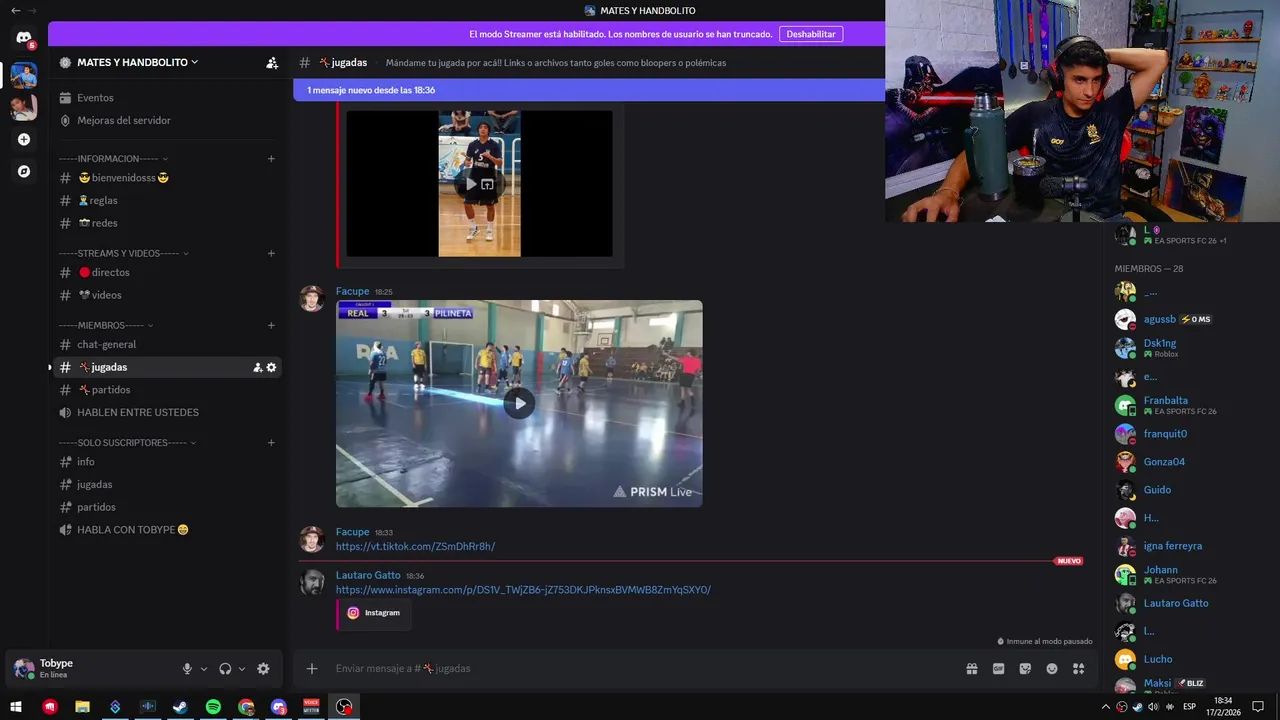The width and height of the screenshot is (1280, 720).
Task: Open the reglas channel
Action: 166,200
